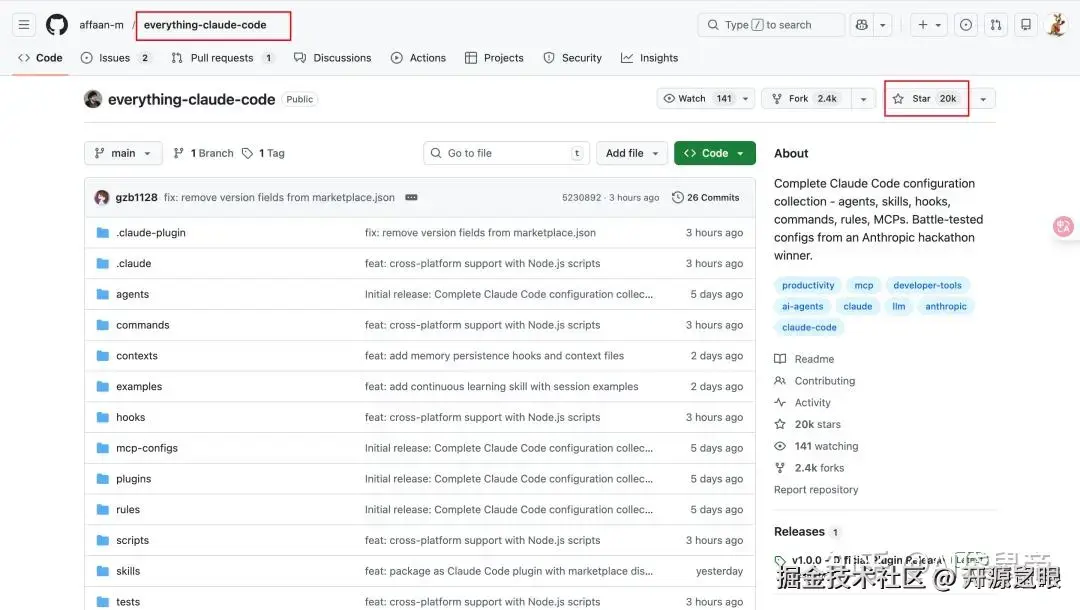This screenshot has height=610, width=1080.
Task: Open contexts commit message about memory persistence
Action: click(494, 356)
